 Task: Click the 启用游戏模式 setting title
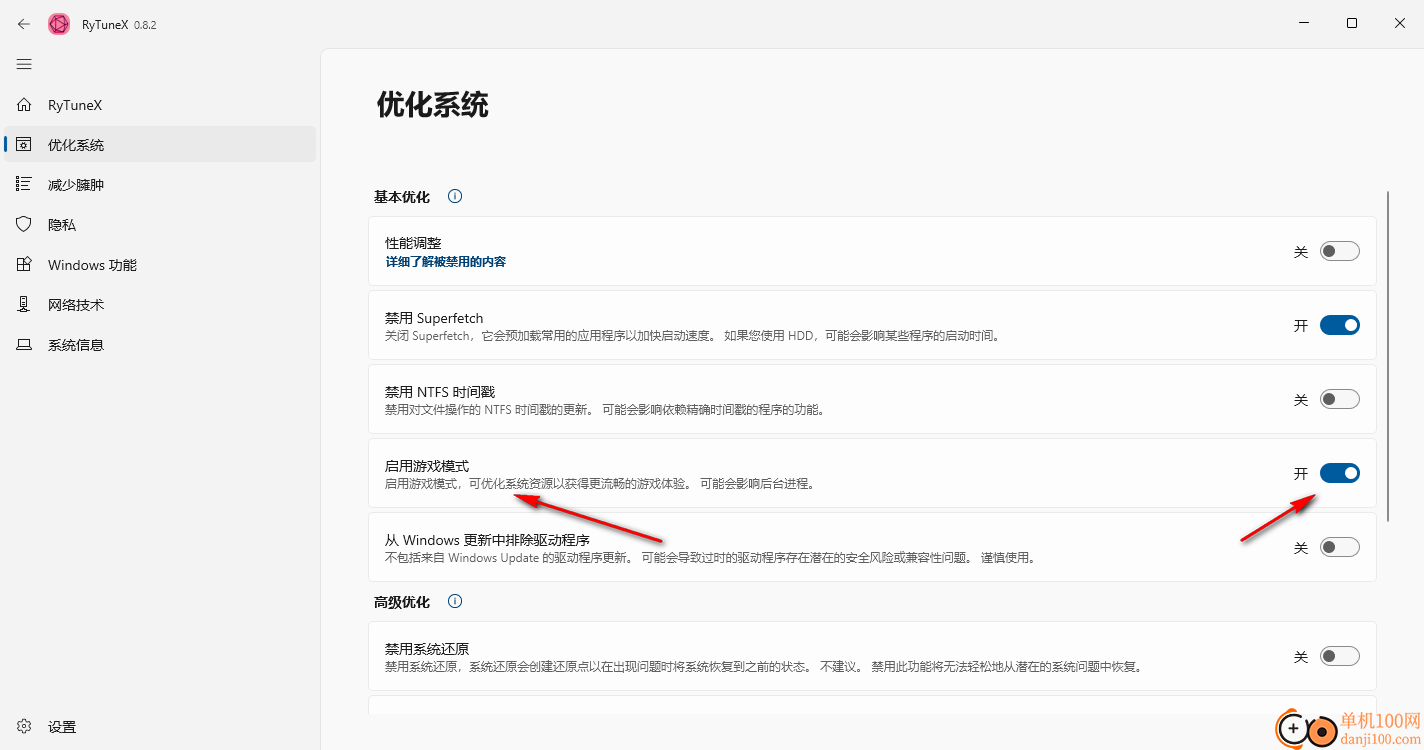point(427,466)
